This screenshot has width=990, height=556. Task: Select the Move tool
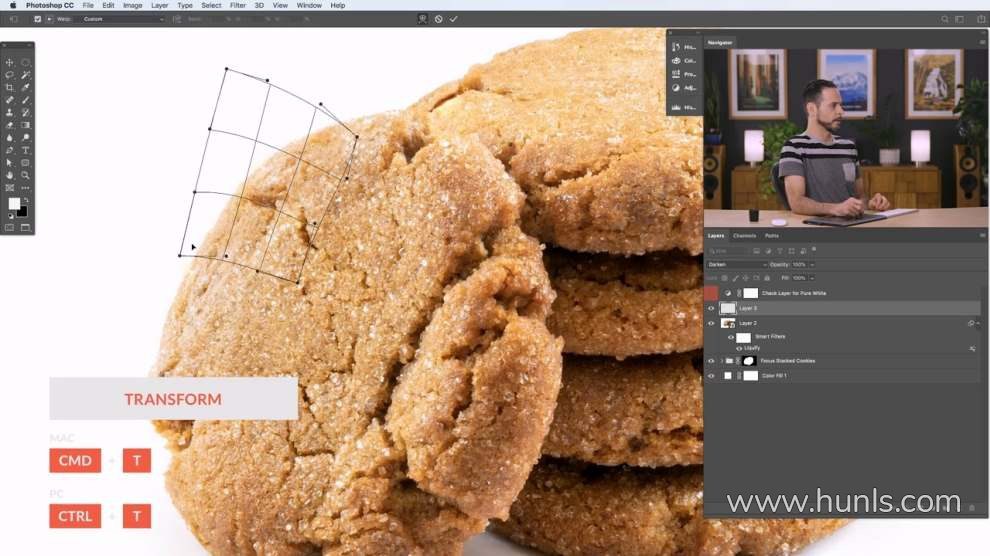click(9, 62)
